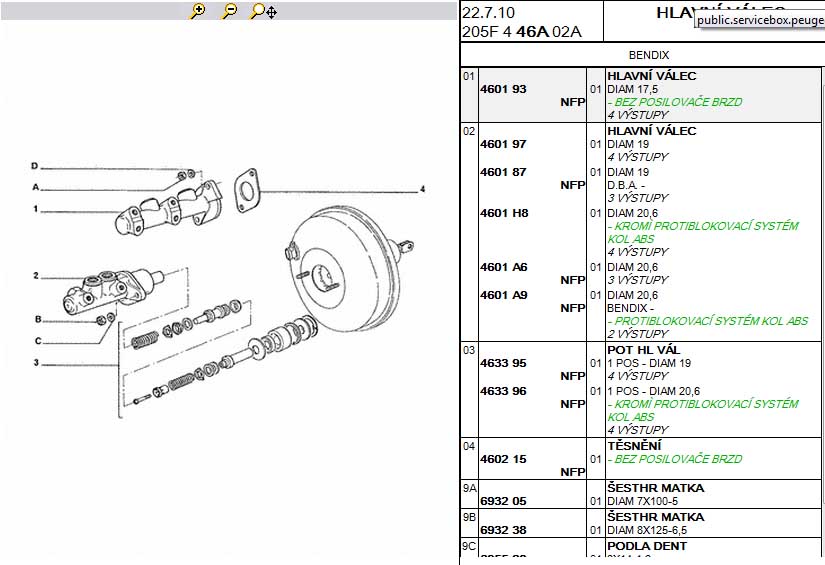The image size is (825, 565).
Task: Click part number 4601 A9
Action: pos(503,295)
